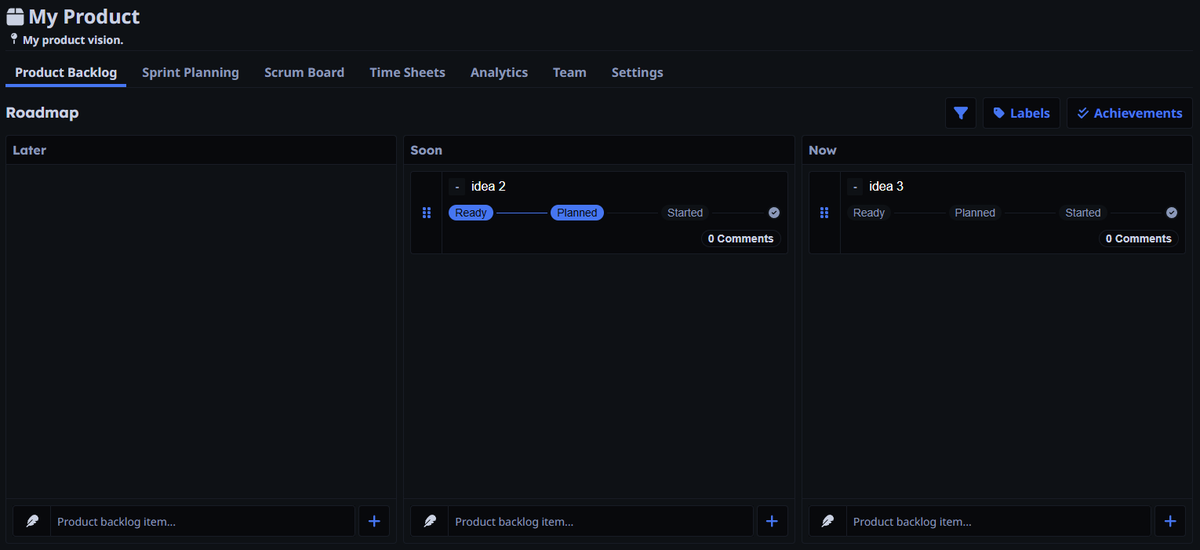This screenshot has width=1200, height=550.
Task: Toggle Ready status on idea 2
Action: (x=471, y=213)
